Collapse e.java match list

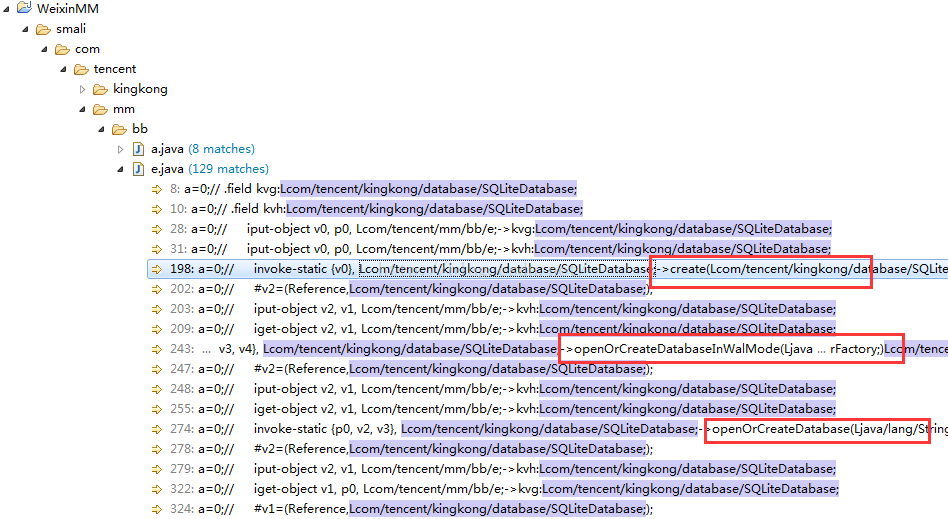click(x=120, y=169)
